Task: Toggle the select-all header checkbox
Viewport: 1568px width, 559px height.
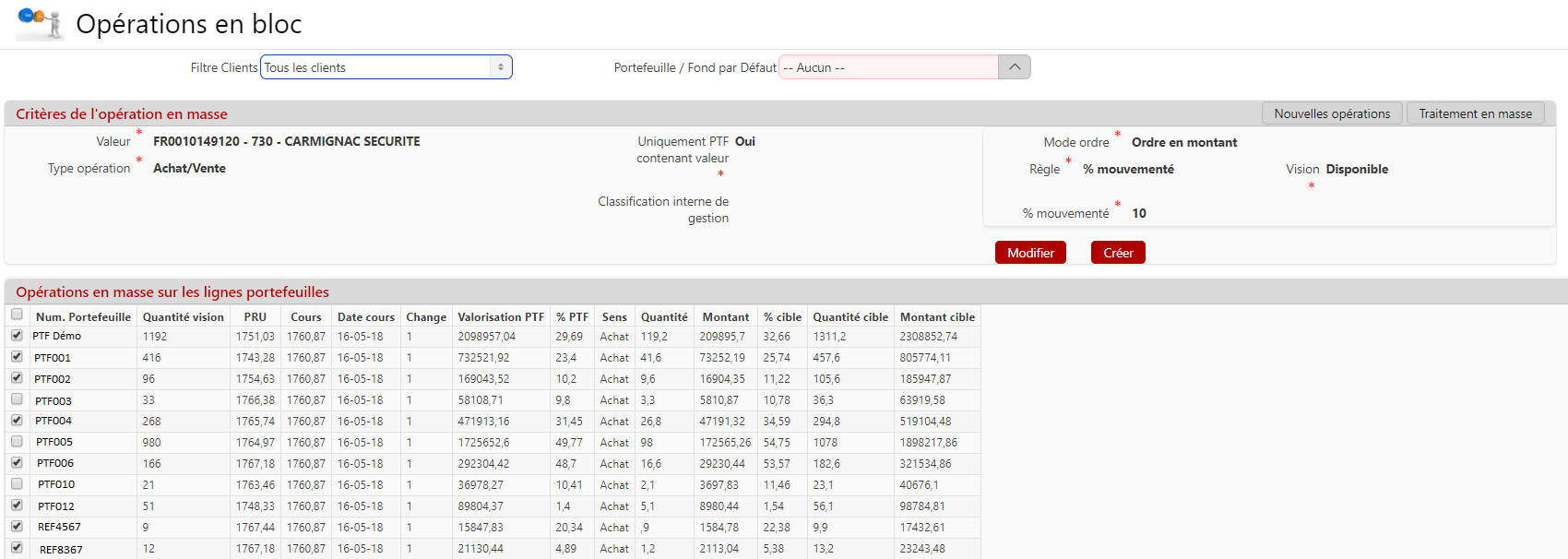Action: coord(17,315)
